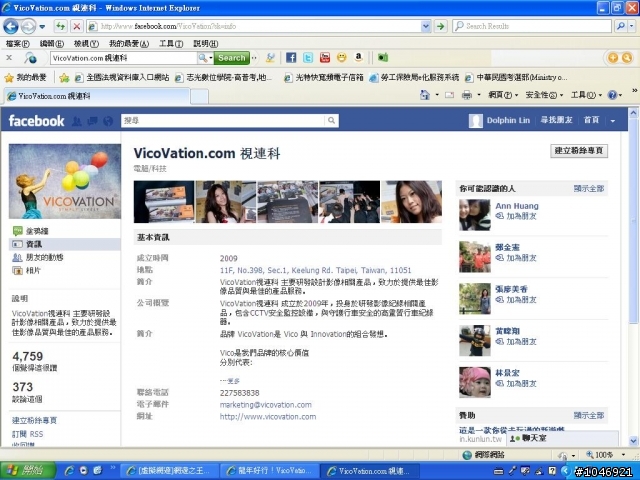The height and width of the screenshot is (480, 640).
Task: Click the Home icon in command bar
Action: 425,95
